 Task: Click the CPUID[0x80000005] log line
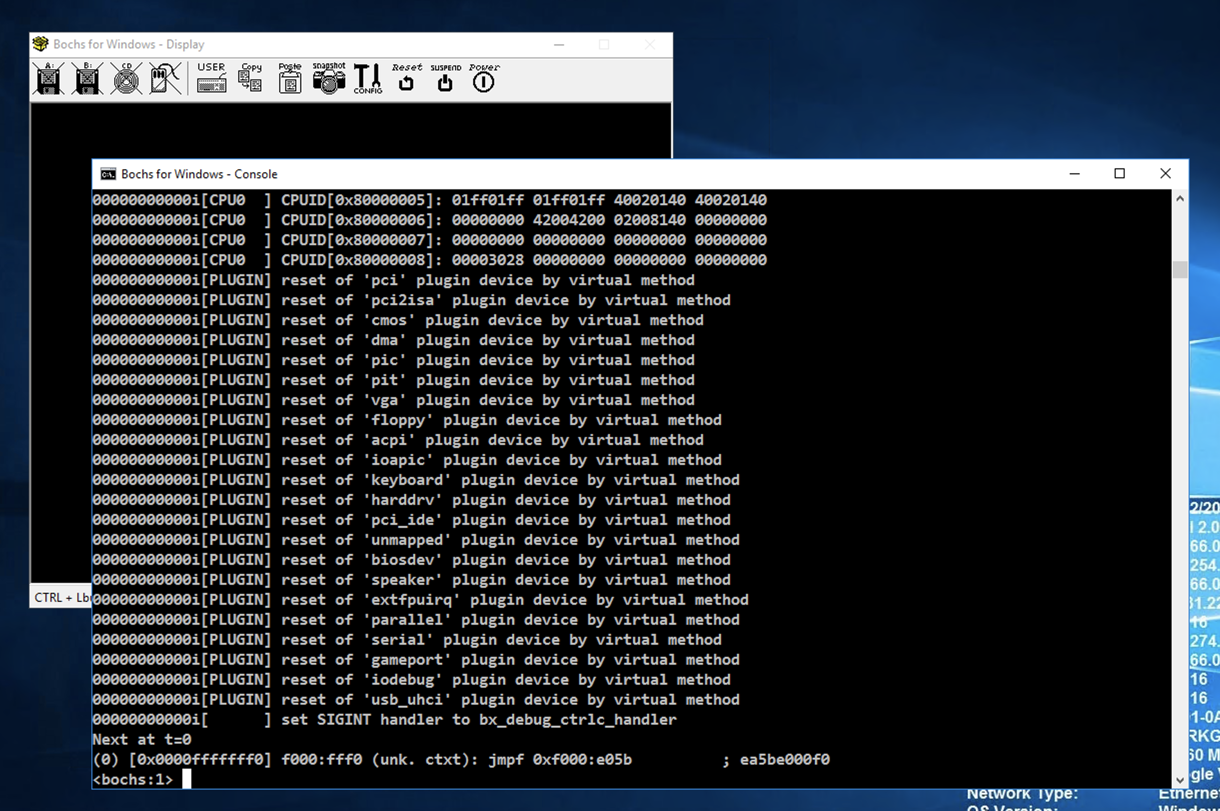click(430, 199)
